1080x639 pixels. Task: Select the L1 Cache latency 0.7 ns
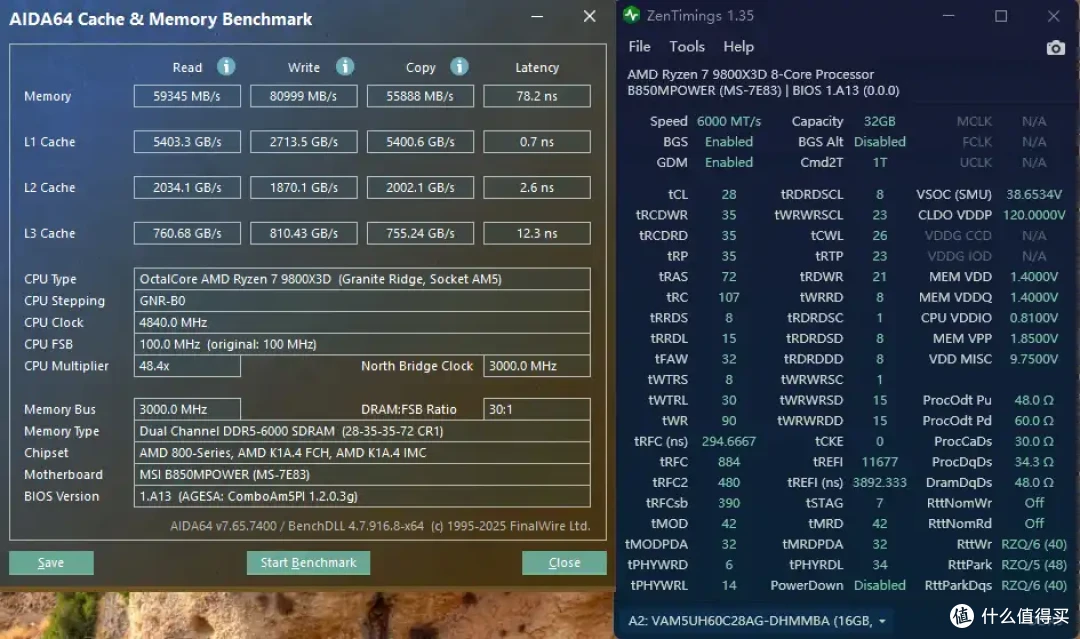tap(537, 142)
